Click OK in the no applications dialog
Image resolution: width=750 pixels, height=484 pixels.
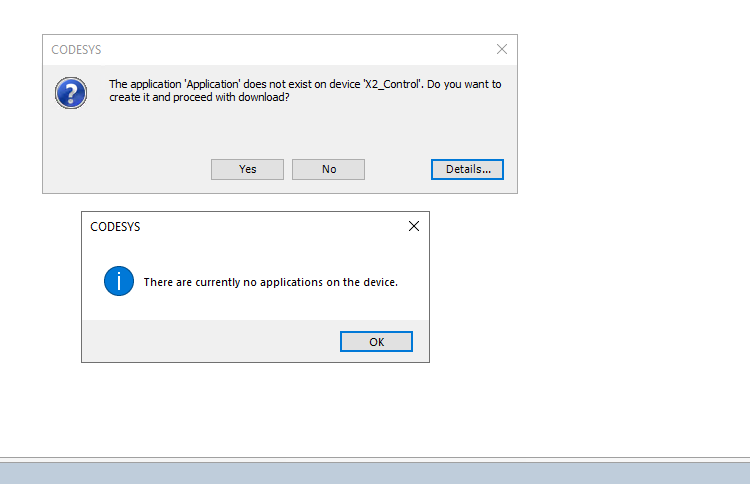coord(376,341)
